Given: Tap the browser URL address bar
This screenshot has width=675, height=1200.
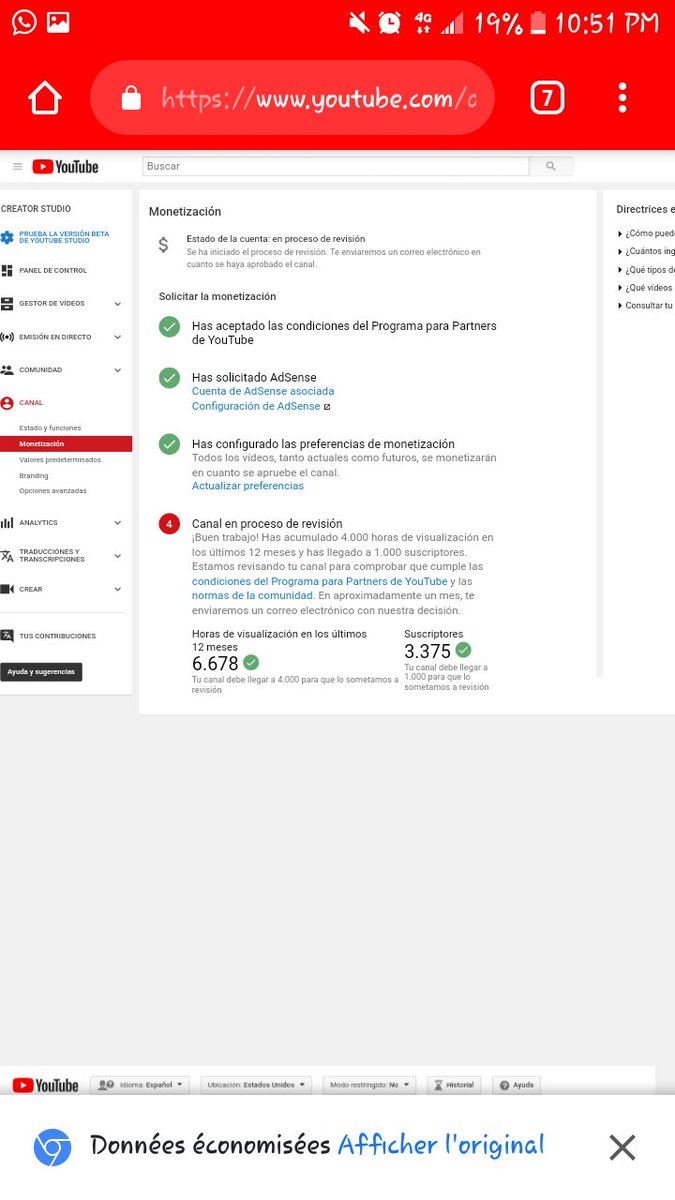Looking at the screenshot, I should (x=292, y=98).
